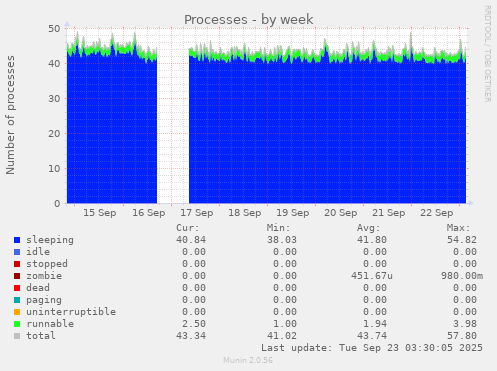Click the y-axis label 50
Viewport: 497px width, 371px height.
tap(54, 29)
